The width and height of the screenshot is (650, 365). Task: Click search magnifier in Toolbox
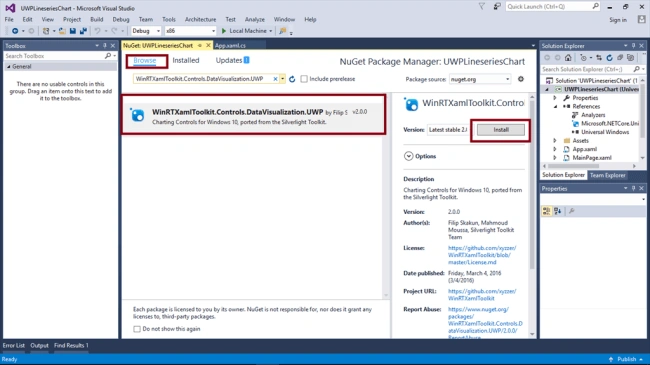[108, 56]
